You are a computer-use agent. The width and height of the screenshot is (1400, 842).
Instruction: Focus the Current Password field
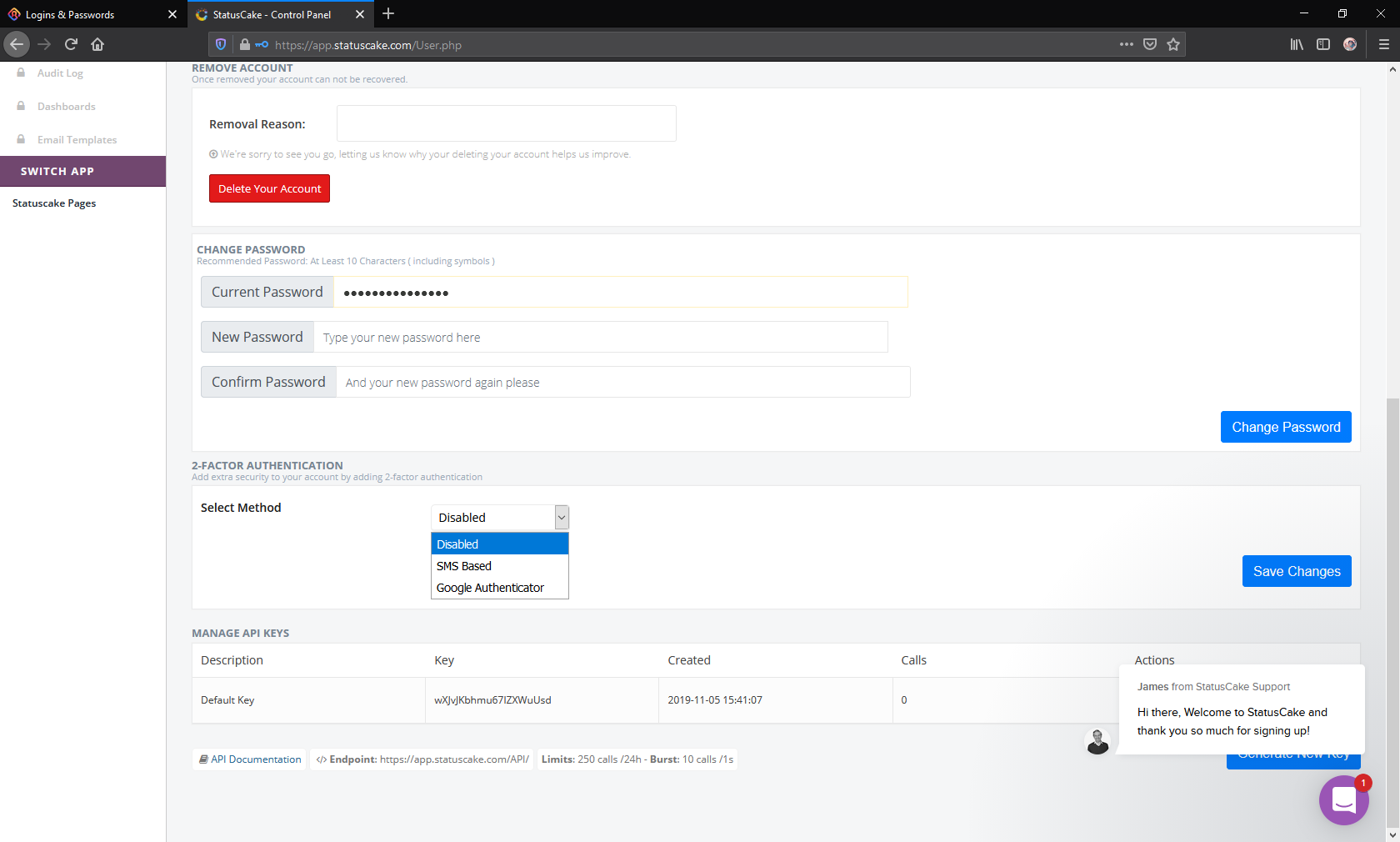coord(621,292)
